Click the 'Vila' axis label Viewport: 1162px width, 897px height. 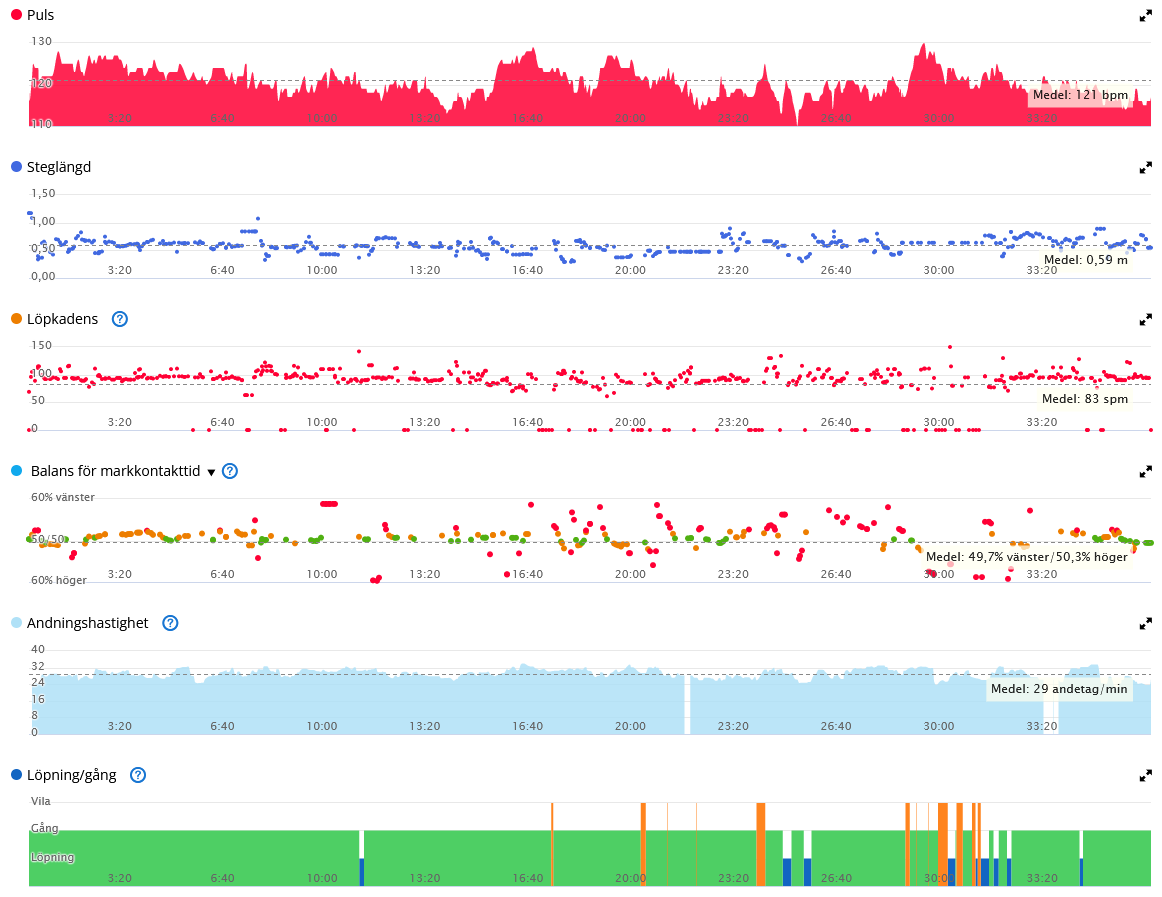coord(41,801)
